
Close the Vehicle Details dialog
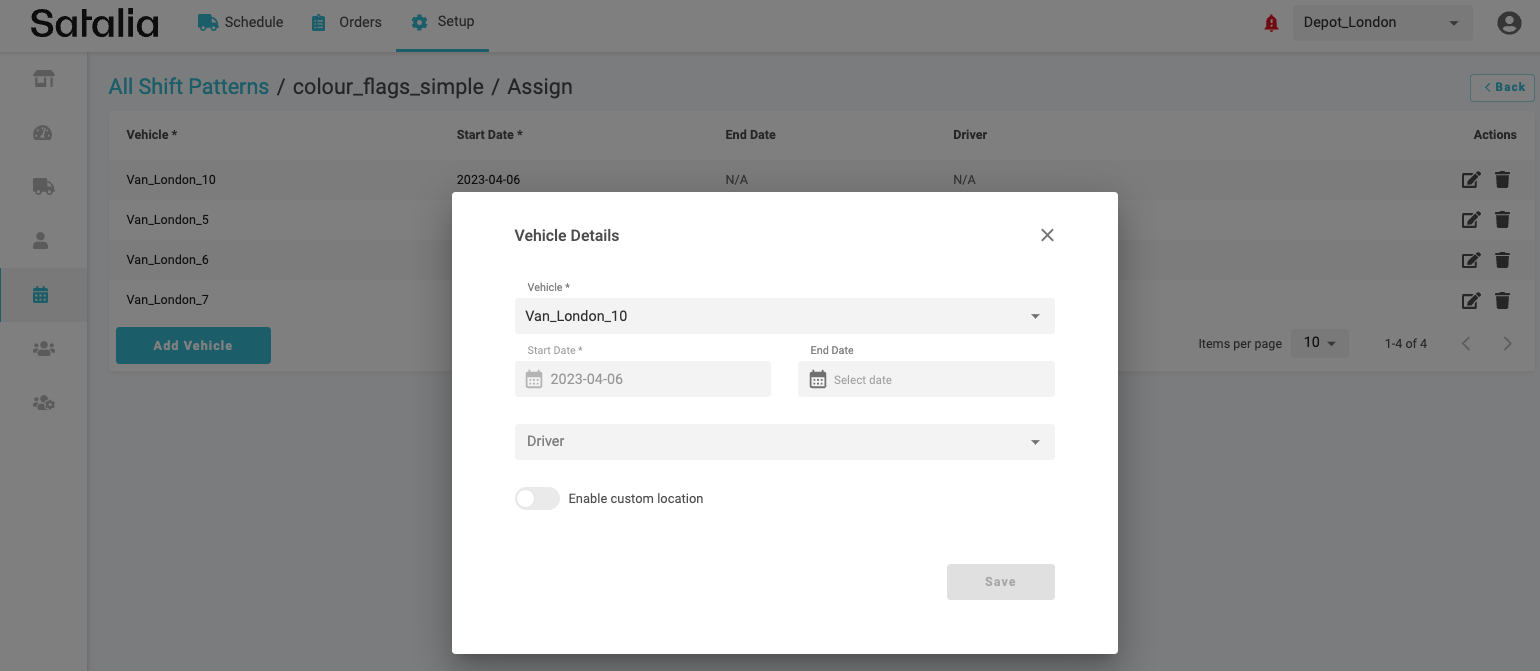[1047, 236]
